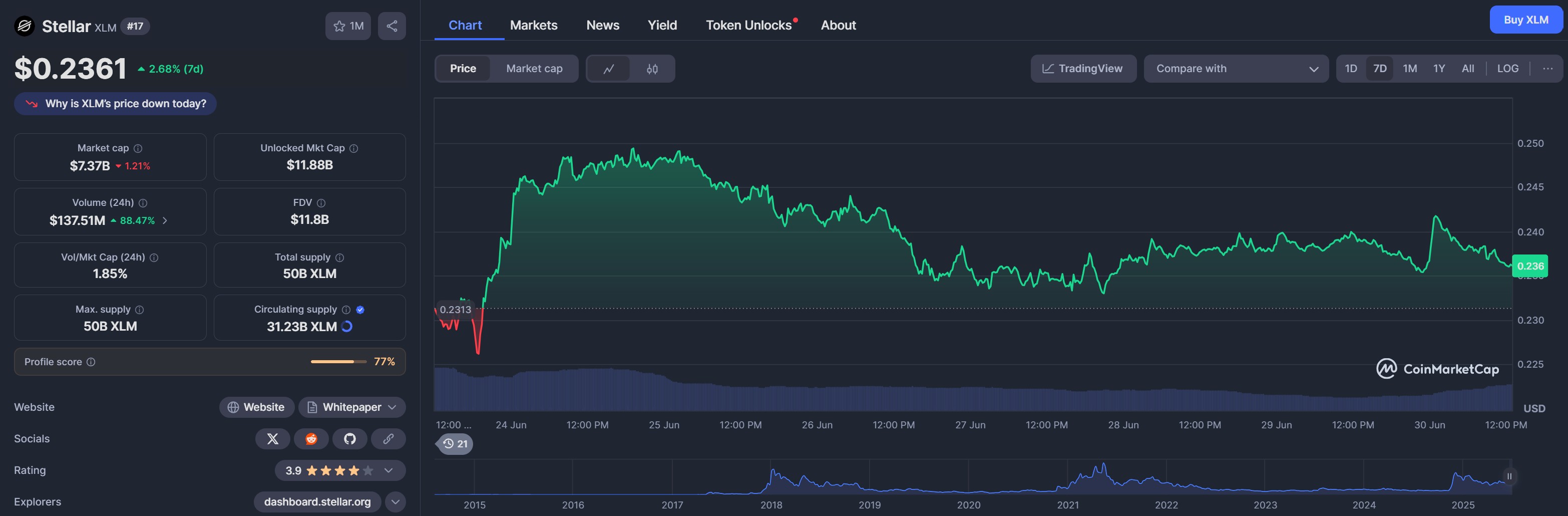
Task: Select Price chart mode
Action: [463, 69]
